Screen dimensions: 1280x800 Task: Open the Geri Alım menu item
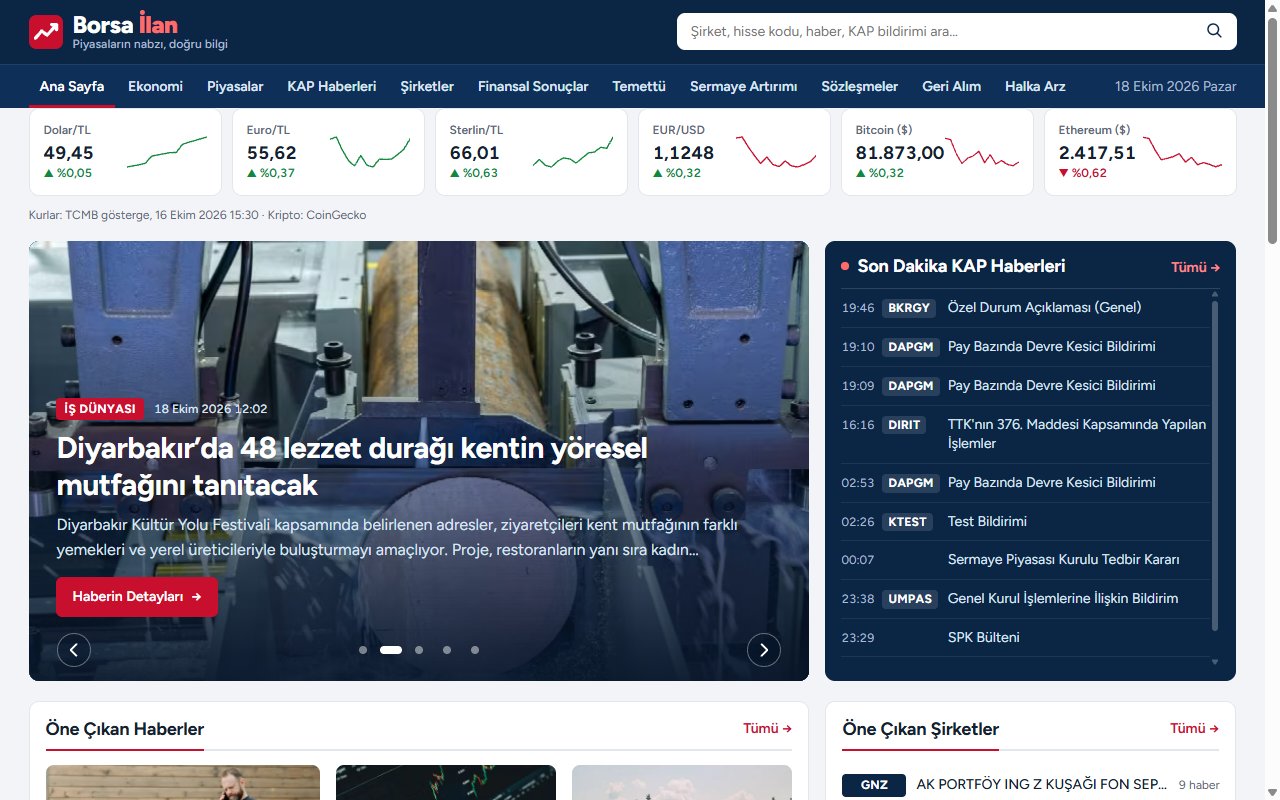pos(951,86)
